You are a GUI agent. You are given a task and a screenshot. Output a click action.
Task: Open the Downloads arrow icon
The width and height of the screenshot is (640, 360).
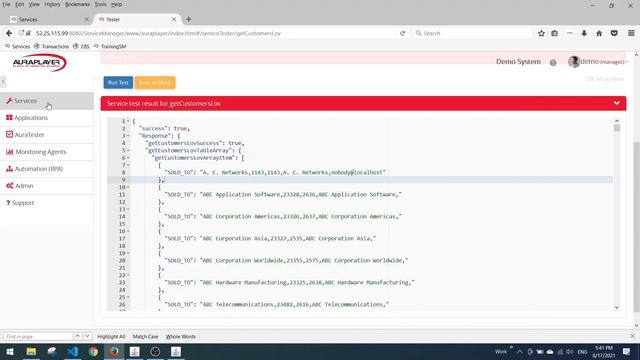click(x=584, y=33)
